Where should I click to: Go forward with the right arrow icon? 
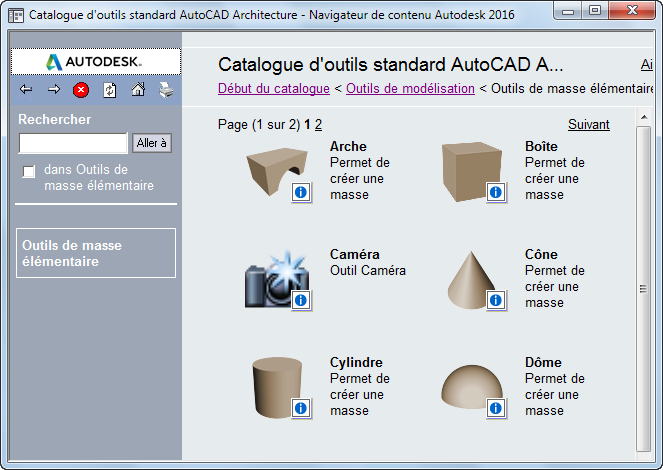(54, 90)
